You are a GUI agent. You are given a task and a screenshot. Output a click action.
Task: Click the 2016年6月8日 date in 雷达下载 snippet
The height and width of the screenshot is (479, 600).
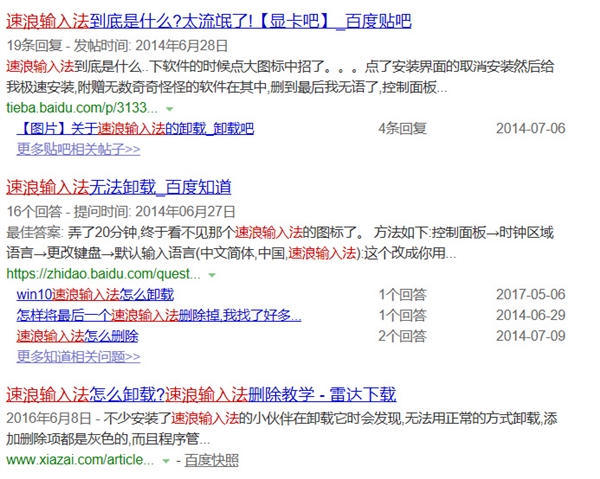49,418
